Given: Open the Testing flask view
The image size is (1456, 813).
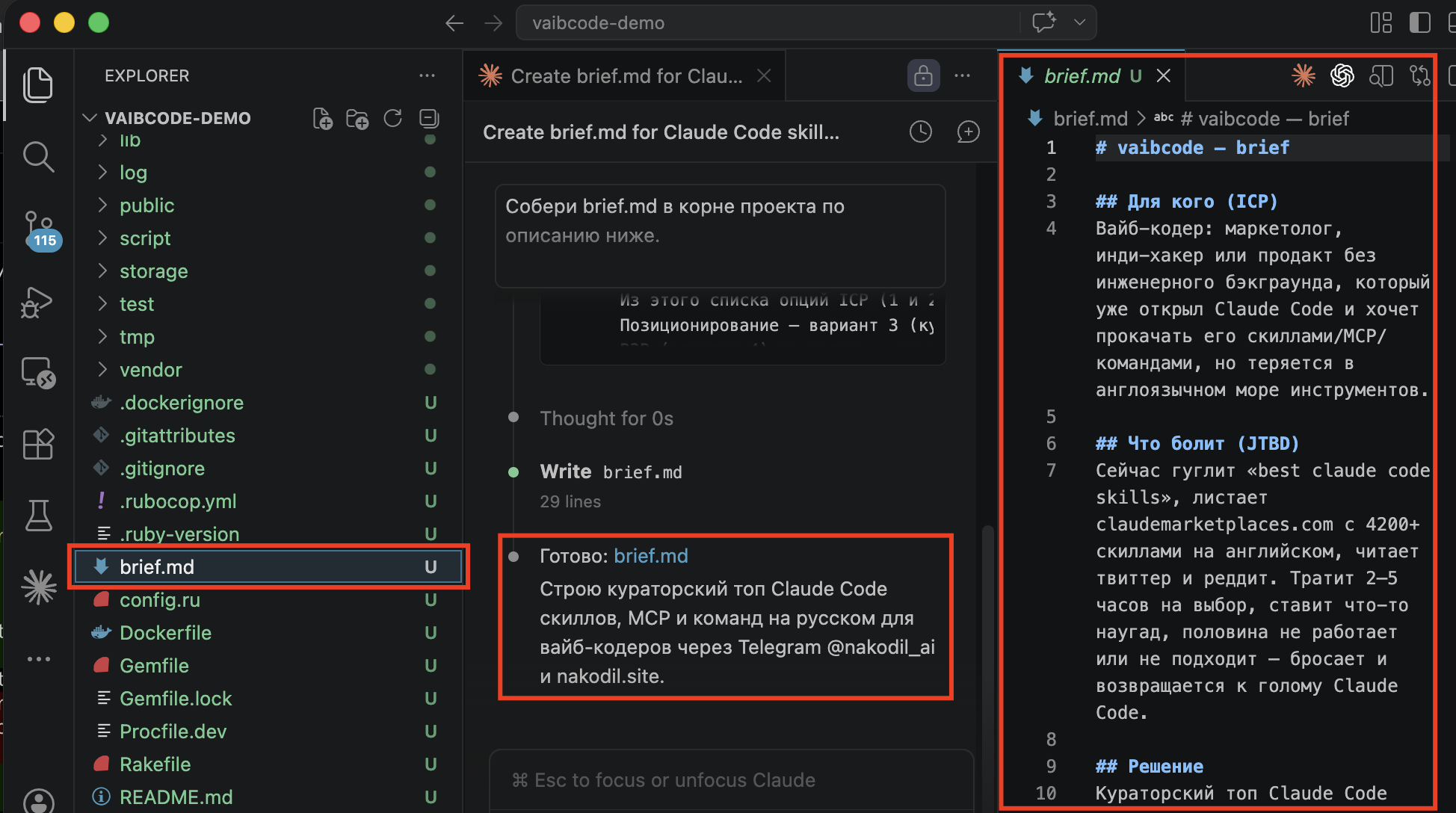Looking at the screenshot, I should tap(38, 516).
